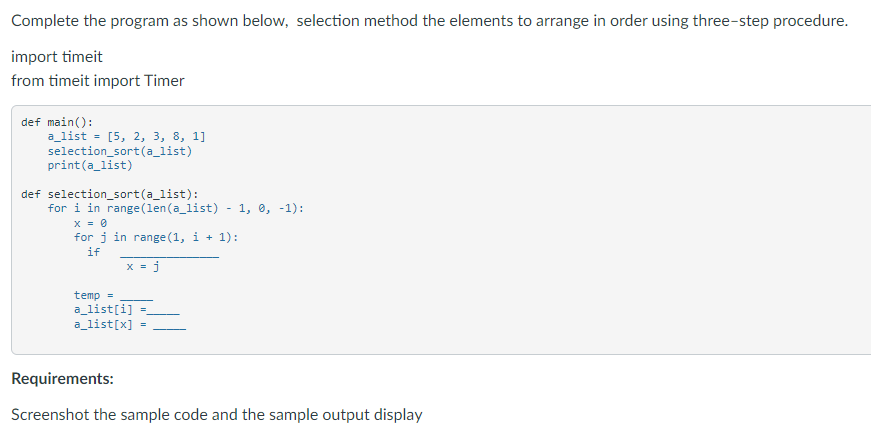
Task: Click the blank after the 'if' keyword
Action: click(169, 255)
